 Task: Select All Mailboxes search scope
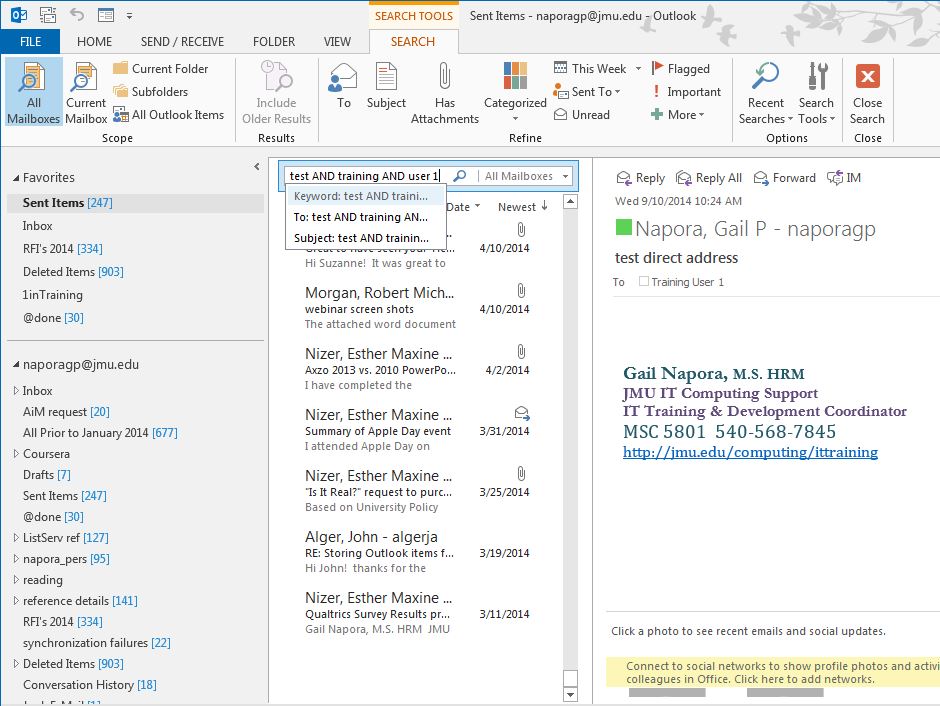[x=34, y=92]
